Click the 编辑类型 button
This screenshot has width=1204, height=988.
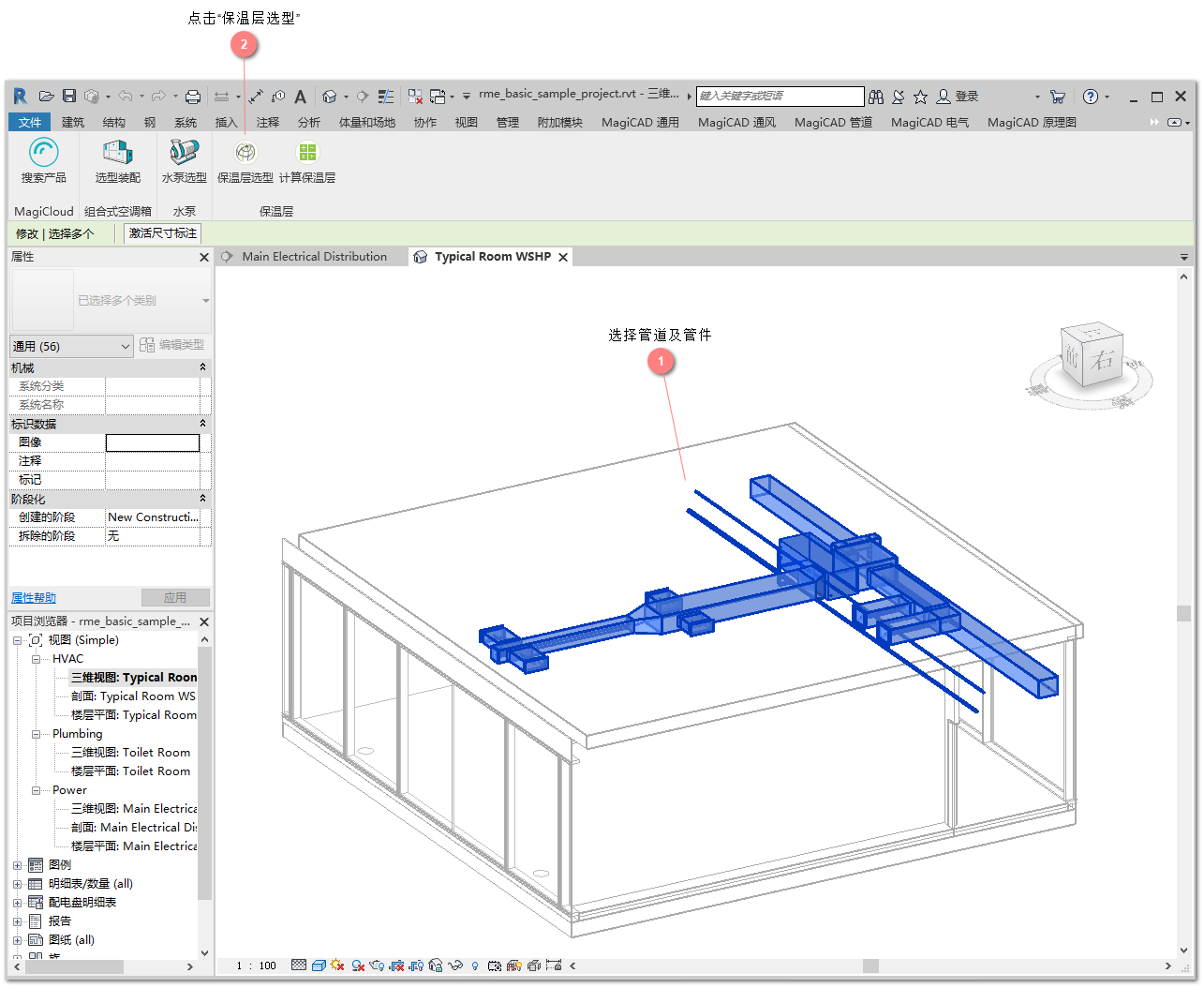172,345
